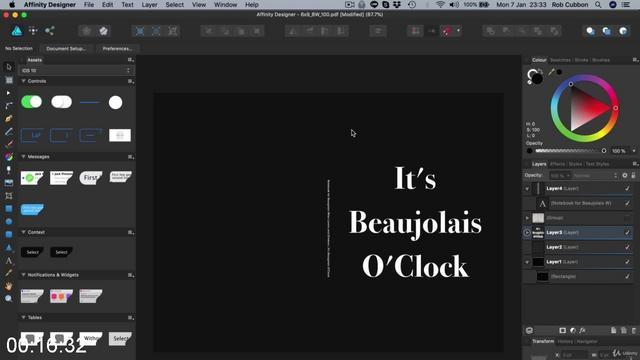Toggle visibility checkmark of Layer1
The height and width of the screenshot is (360, 640).
627,262
